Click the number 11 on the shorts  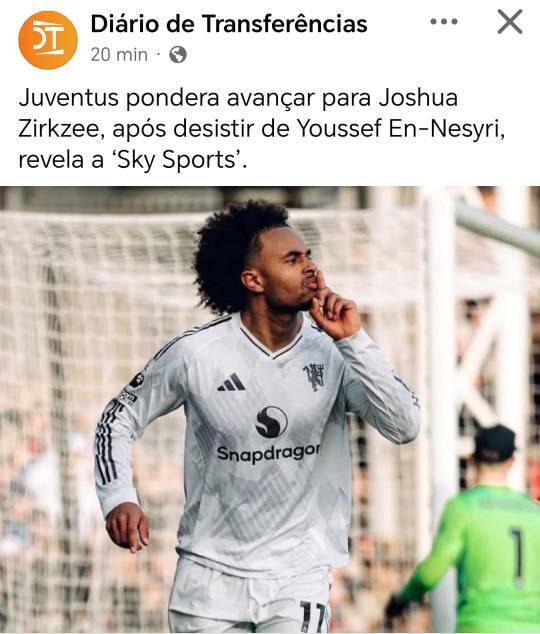pos(313,616)
